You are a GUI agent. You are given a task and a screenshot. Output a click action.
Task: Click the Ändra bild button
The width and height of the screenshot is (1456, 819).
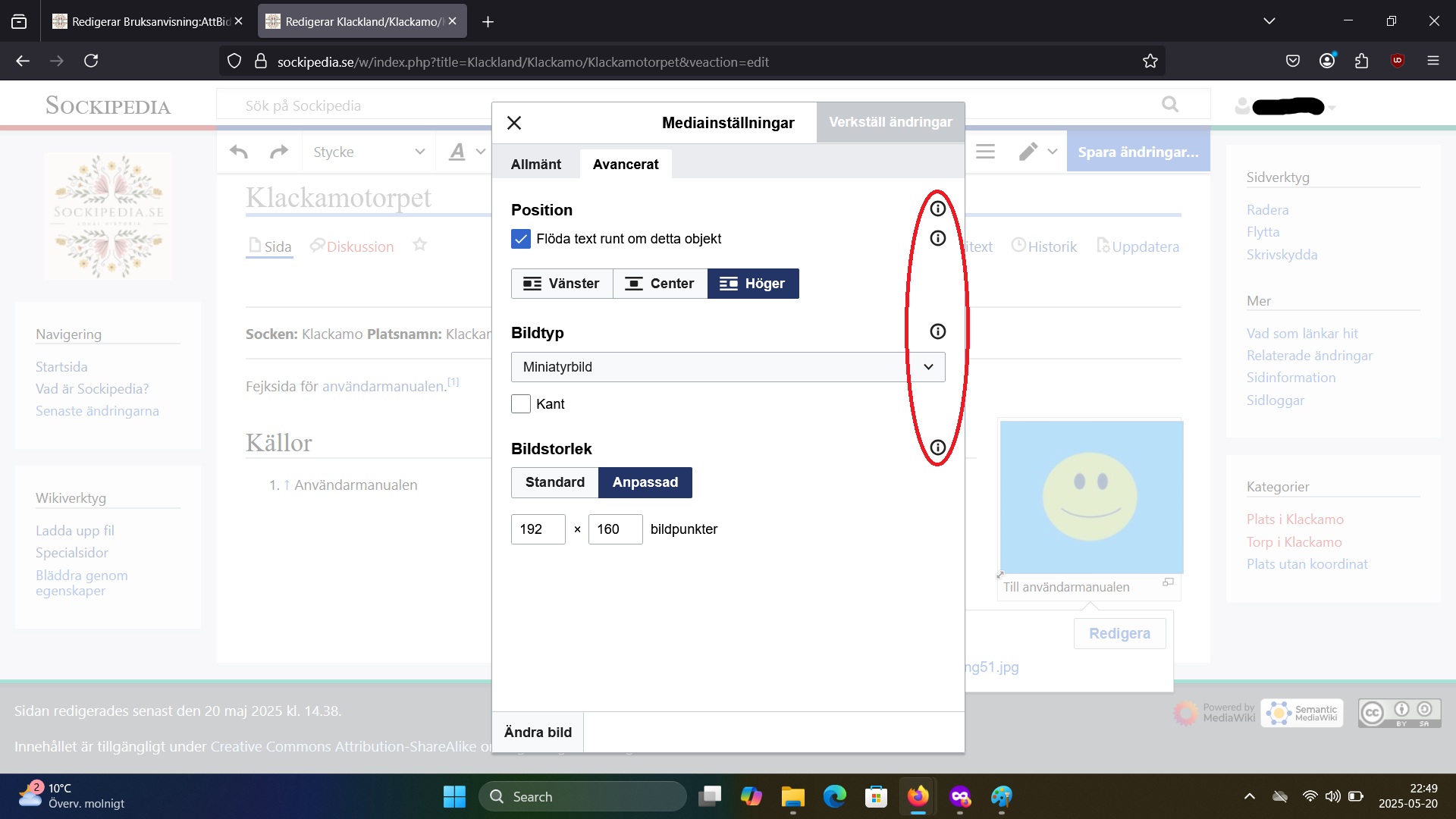coord(538,732)
